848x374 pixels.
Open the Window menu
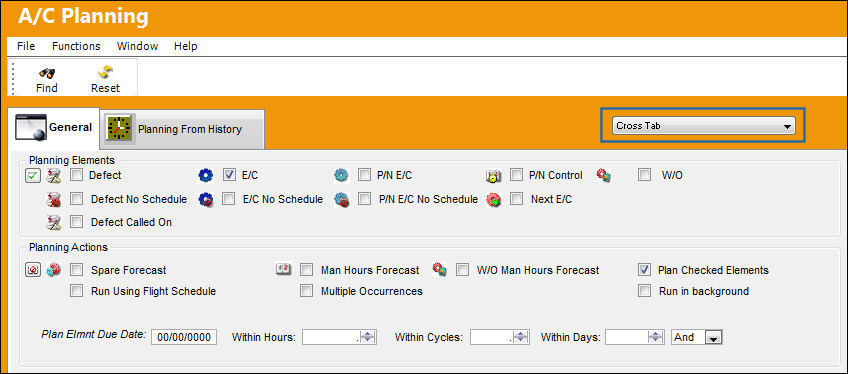pyautogui.click(x=137, y=46)
